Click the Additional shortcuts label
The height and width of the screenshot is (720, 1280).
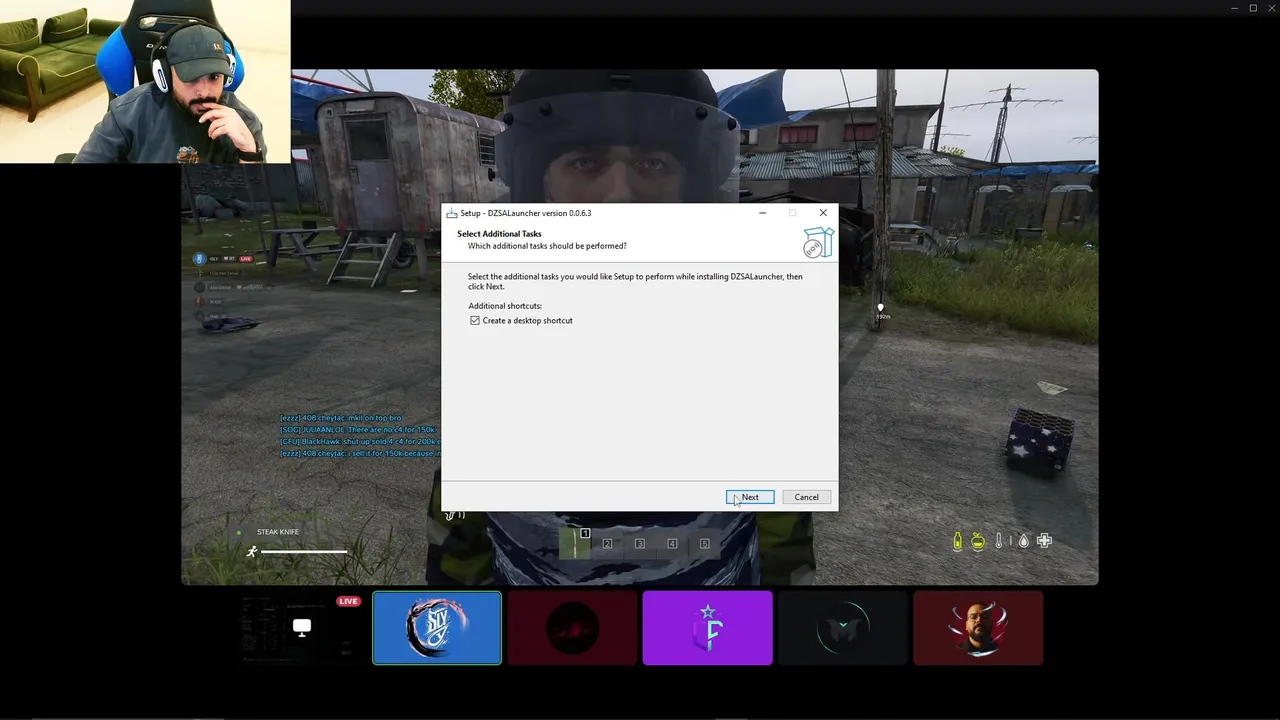click(x=505, y=306)
